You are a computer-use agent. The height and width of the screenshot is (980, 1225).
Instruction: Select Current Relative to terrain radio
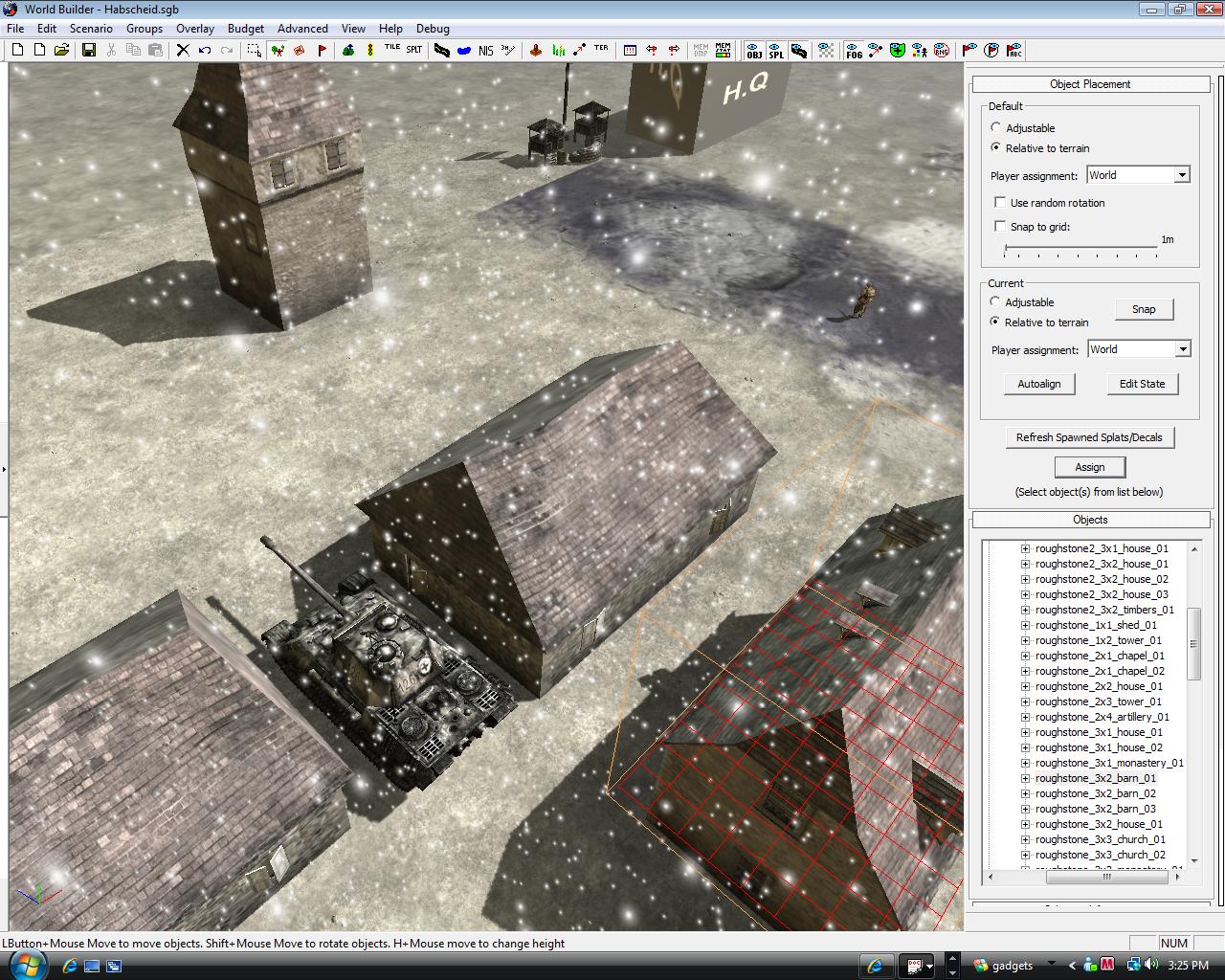995,322
